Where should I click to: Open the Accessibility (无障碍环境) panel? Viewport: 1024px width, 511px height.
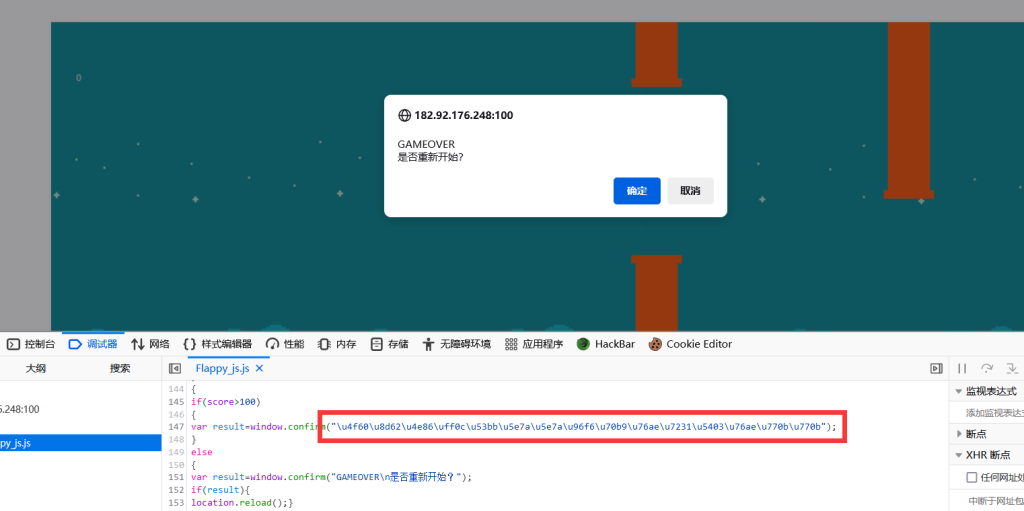pos(456,344)
